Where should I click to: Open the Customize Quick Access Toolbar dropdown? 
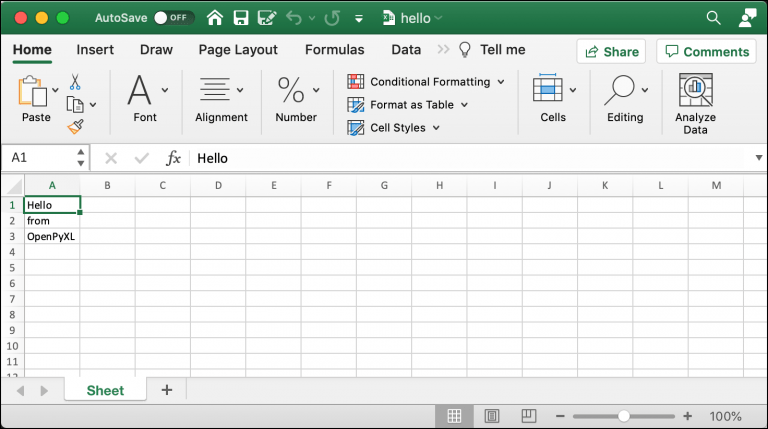(x=359, y=19)
